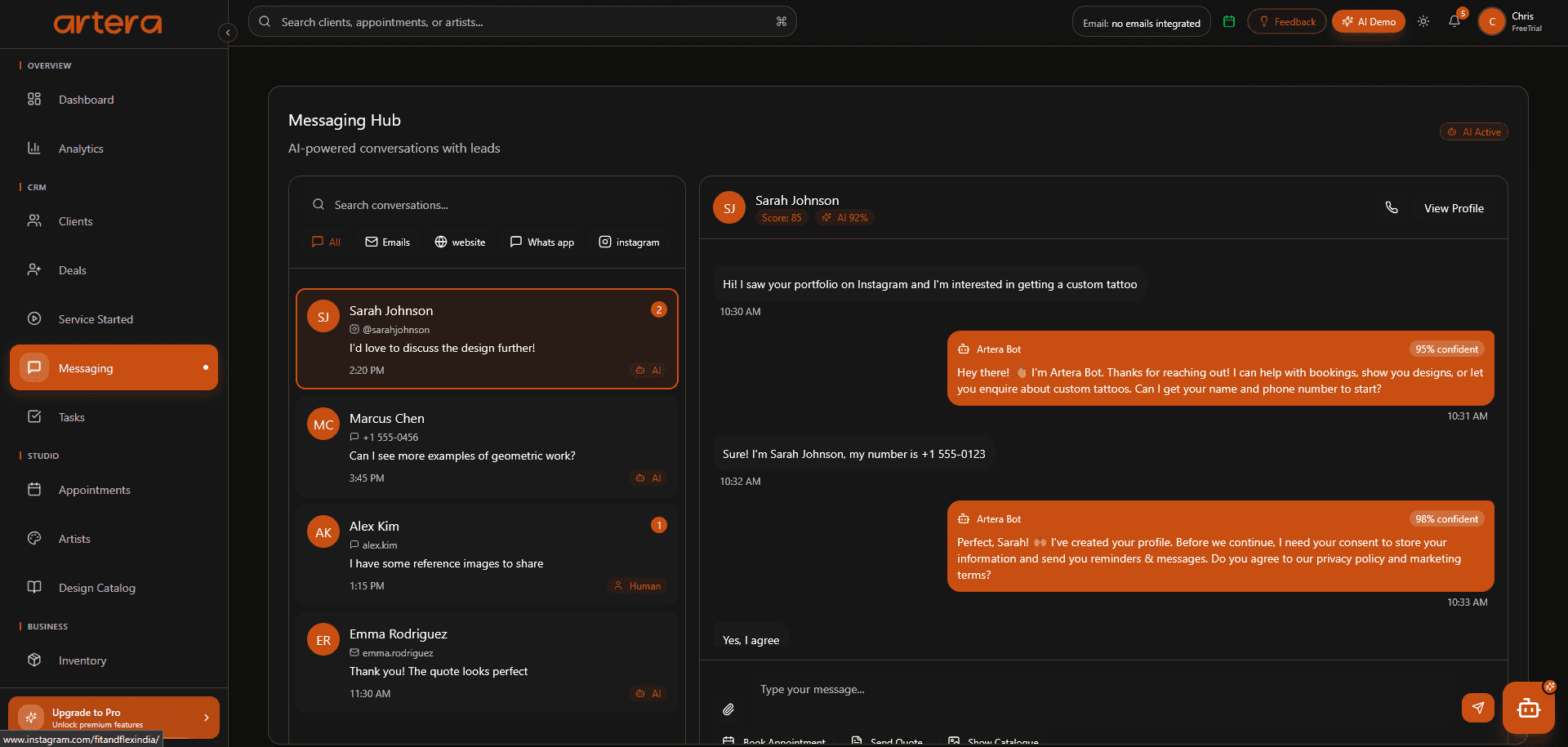Viewport: 1568px width, 747px height.
Task: Click the SJ avatar in chat header
Action: [729, 208]
